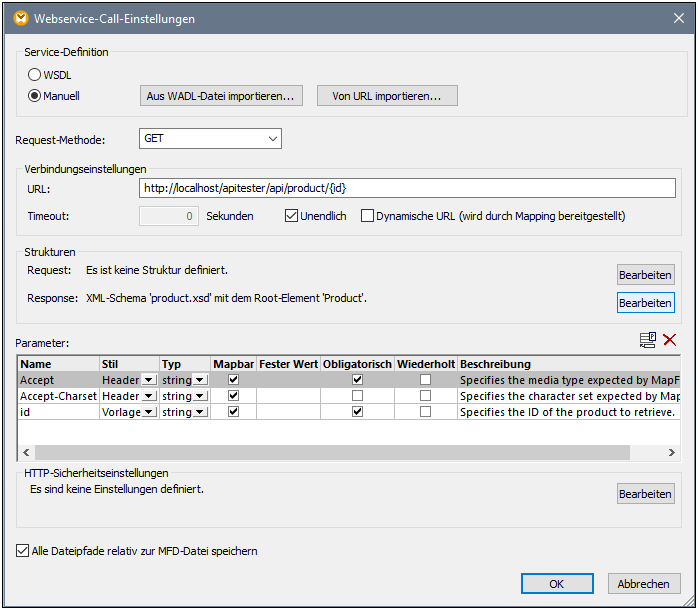Image resolution: width=698 pixels, height=610 pixels.
Task: Open Typ dropdown for id row
Action: pos(200,412)
